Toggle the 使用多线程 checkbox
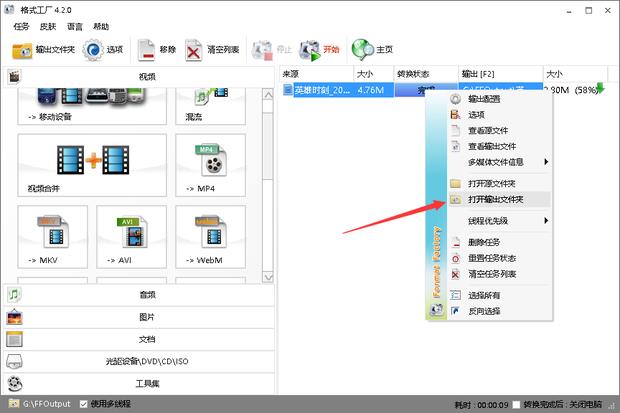 pyautogui.click(x=84, y=404)
